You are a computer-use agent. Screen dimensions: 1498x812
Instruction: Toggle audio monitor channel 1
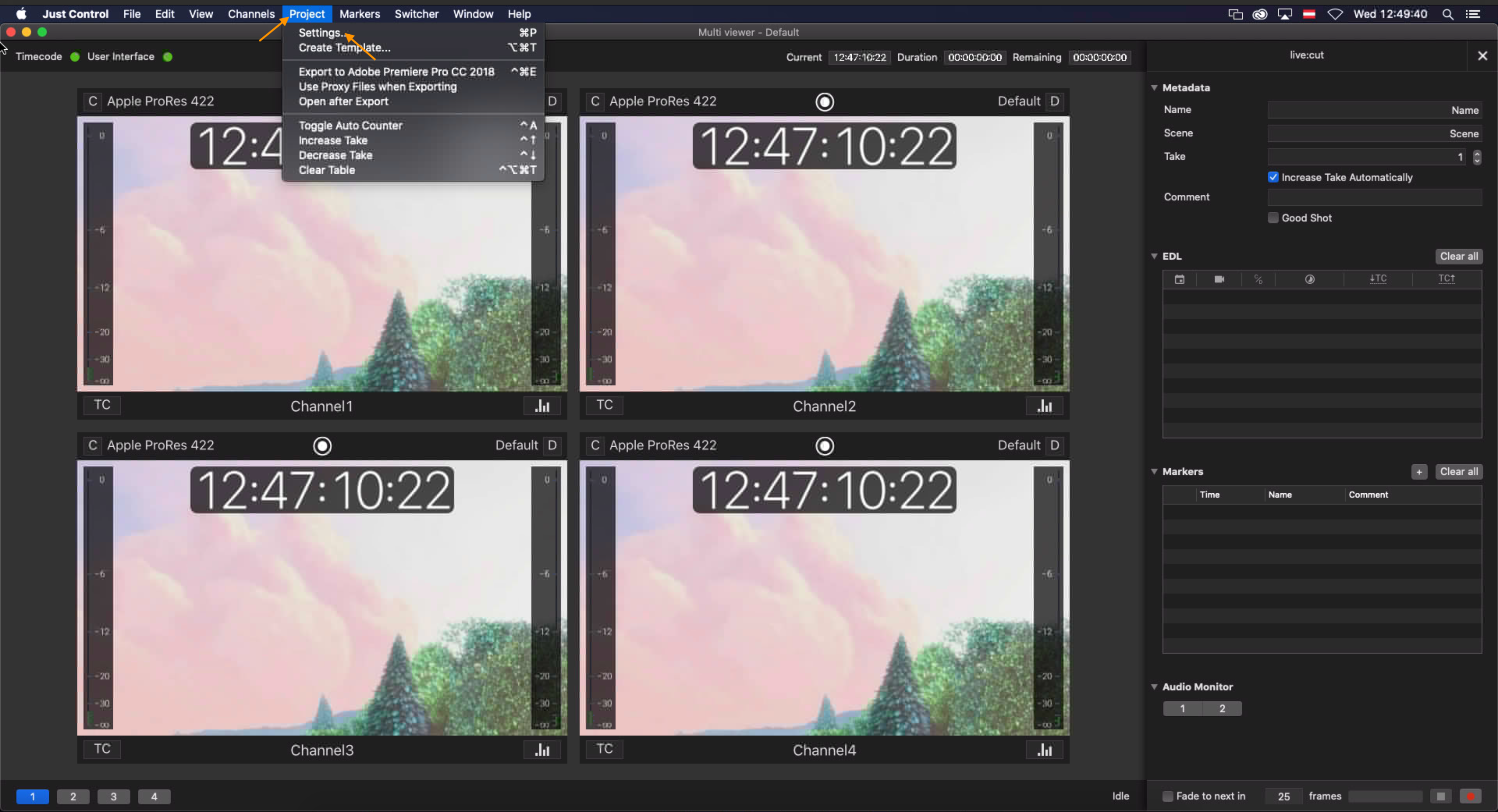(1182, 708)
